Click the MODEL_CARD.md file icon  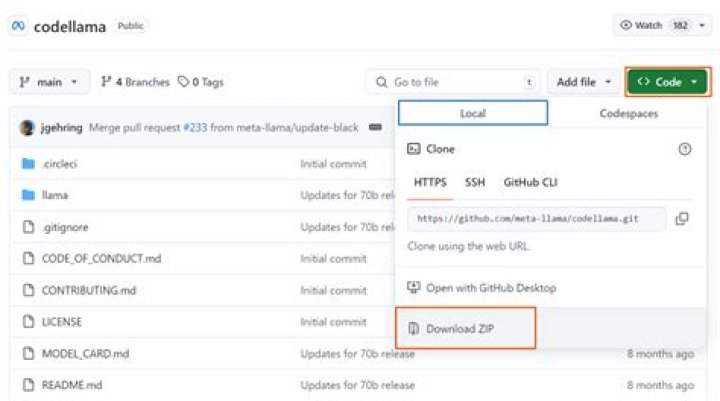tap(28, 353)
